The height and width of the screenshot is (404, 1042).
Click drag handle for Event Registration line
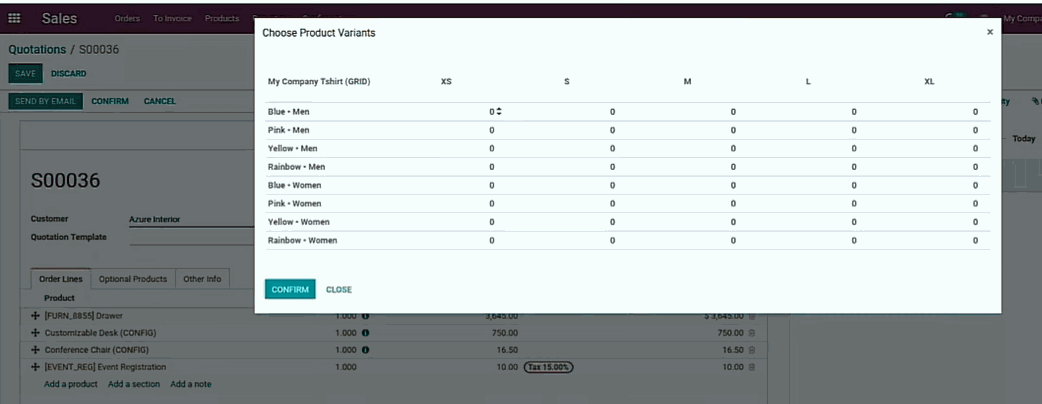(36, 367)
